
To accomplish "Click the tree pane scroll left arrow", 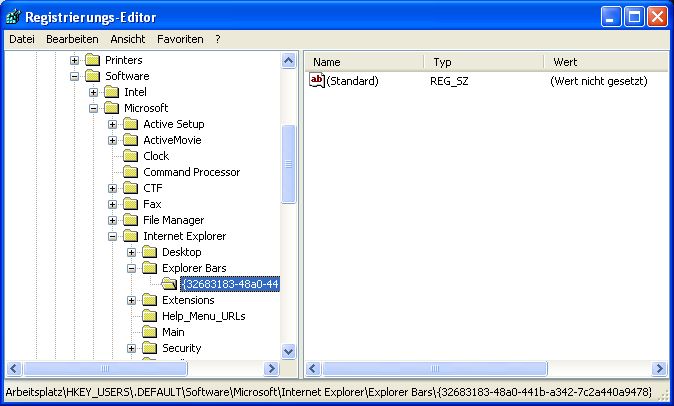I will [14, 369].
